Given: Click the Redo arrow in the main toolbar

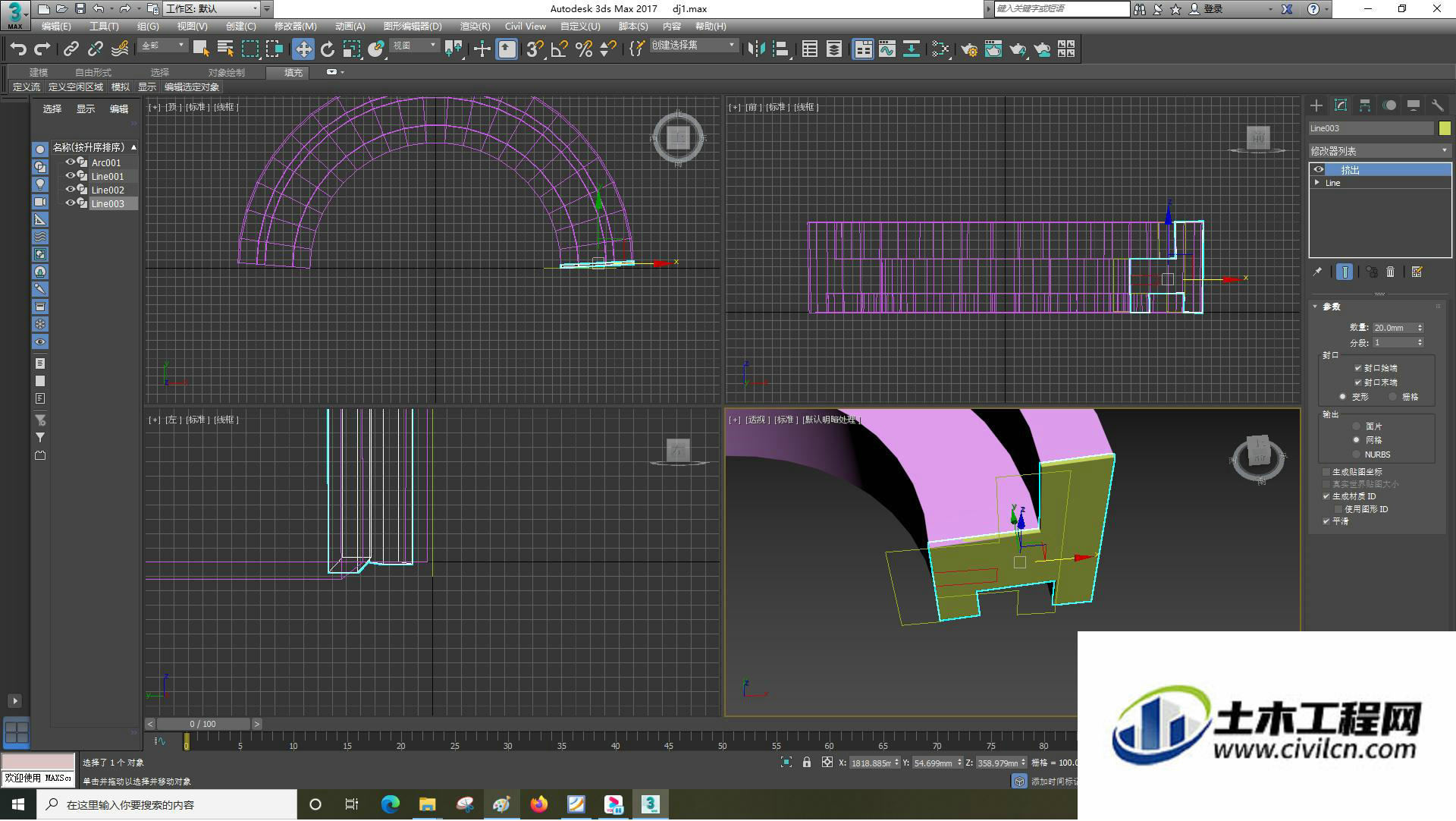Looking at the screenshot, I should 43,49.
